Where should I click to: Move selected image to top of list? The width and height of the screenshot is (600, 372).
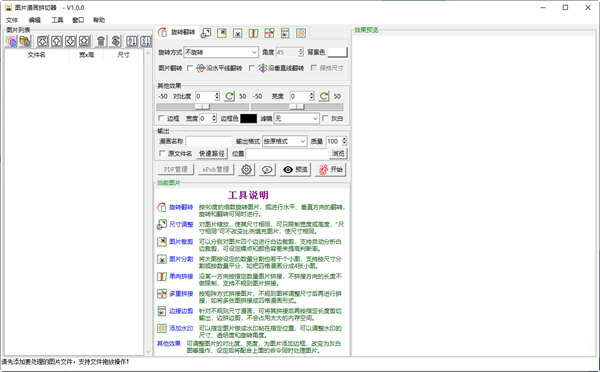pyautogui.click(x=42, y=41)
